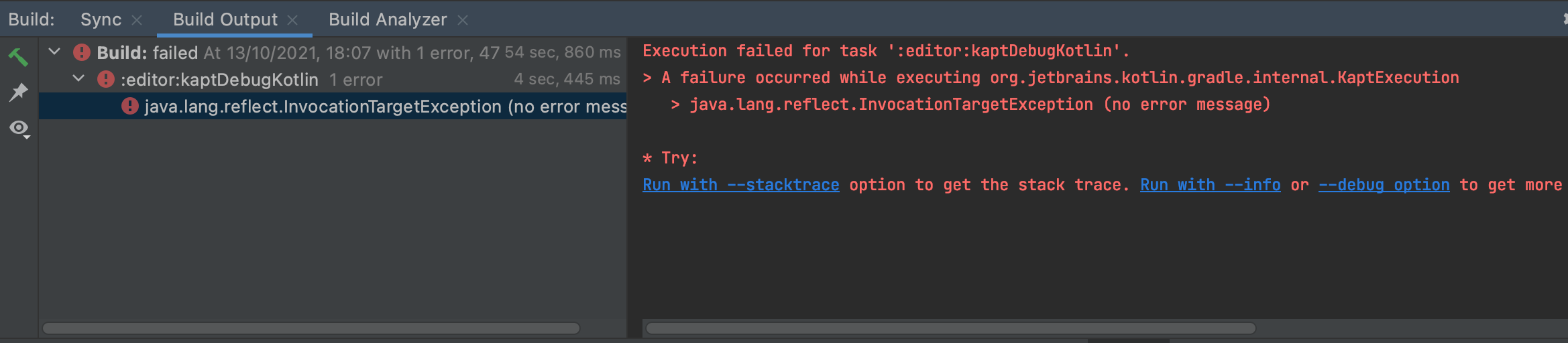This screenshot has width=1568, height=343.
Task: Collapse the Build: failed tree node
Action: coord(55,52)
